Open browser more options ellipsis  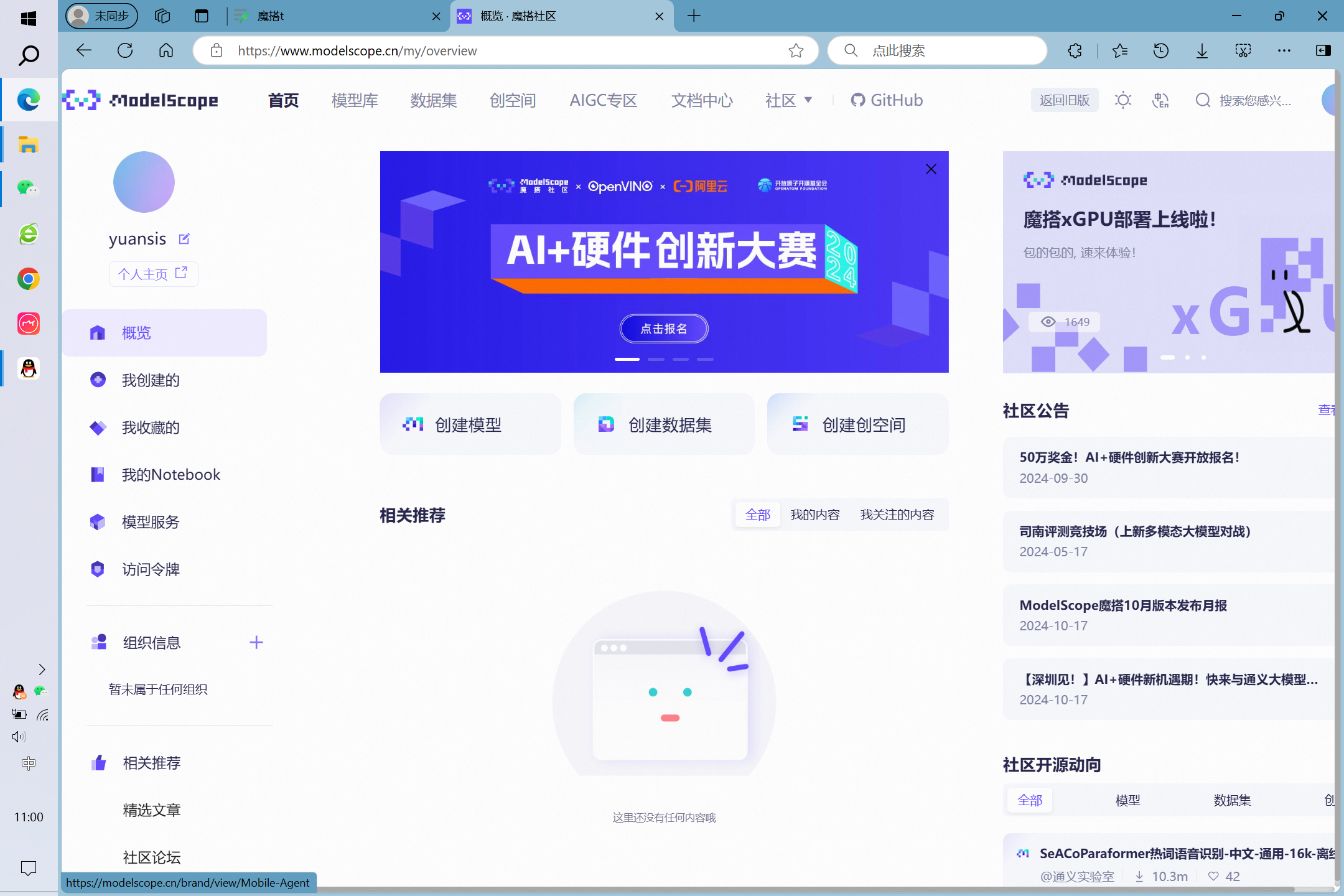1284,50
